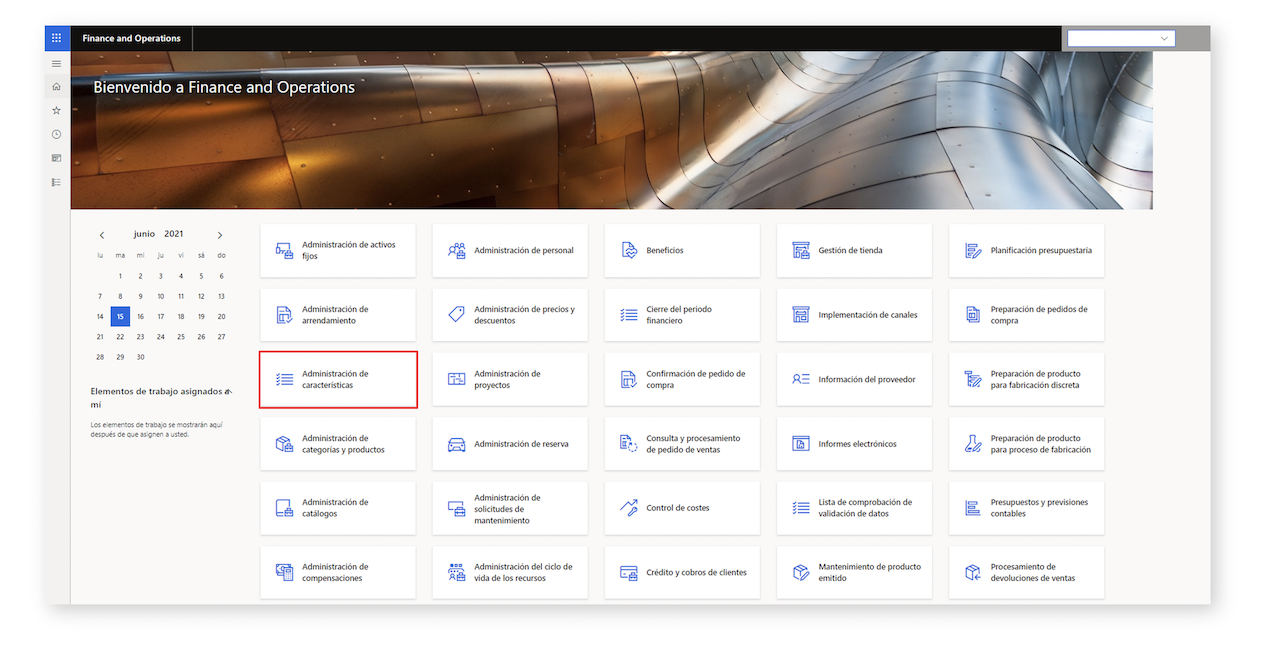This screenshot has width=1280, height=669.
Task: Open Administración del ciclo de vida tile
Action: tap(510, 572)
